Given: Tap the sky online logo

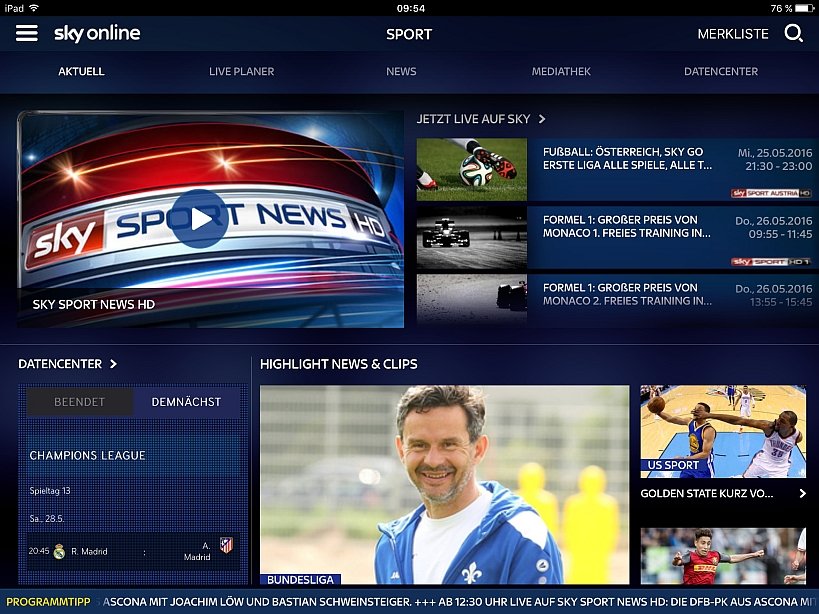Looking at the screenshot, I should pos(97,33).
